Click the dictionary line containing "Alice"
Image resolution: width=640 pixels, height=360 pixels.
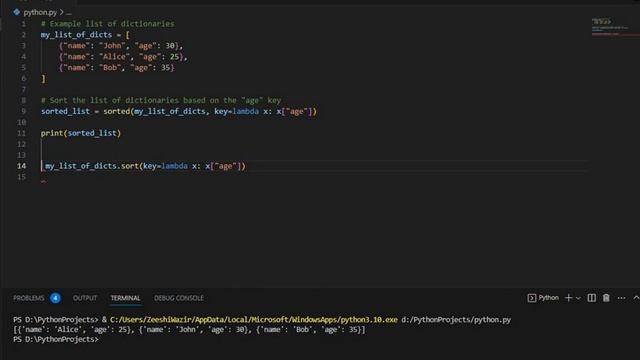[x=123, y=57]
